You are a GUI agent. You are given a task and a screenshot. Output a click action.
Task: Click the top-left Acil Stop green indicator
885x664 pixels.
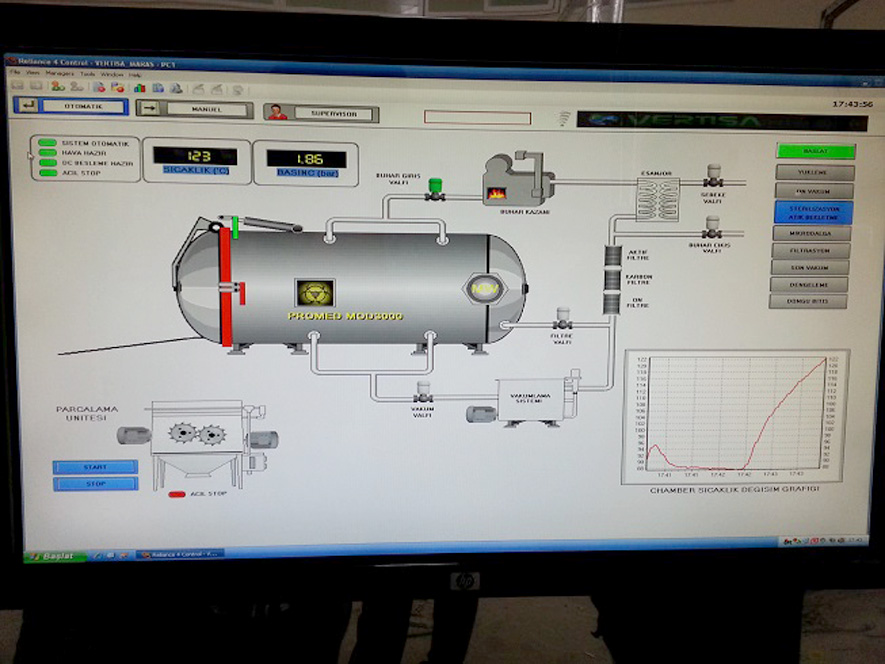[x=48, y=173]
